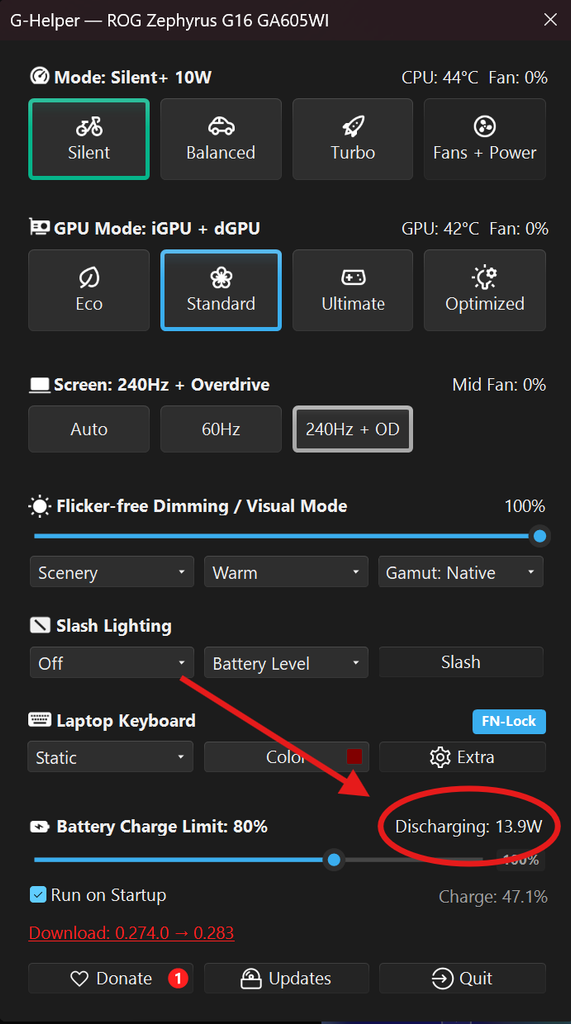Image resolution: width=571 pixels, height=1024 pixels.
Task: Expand the Gamut: Native dropdown
Action: point(461,572)
